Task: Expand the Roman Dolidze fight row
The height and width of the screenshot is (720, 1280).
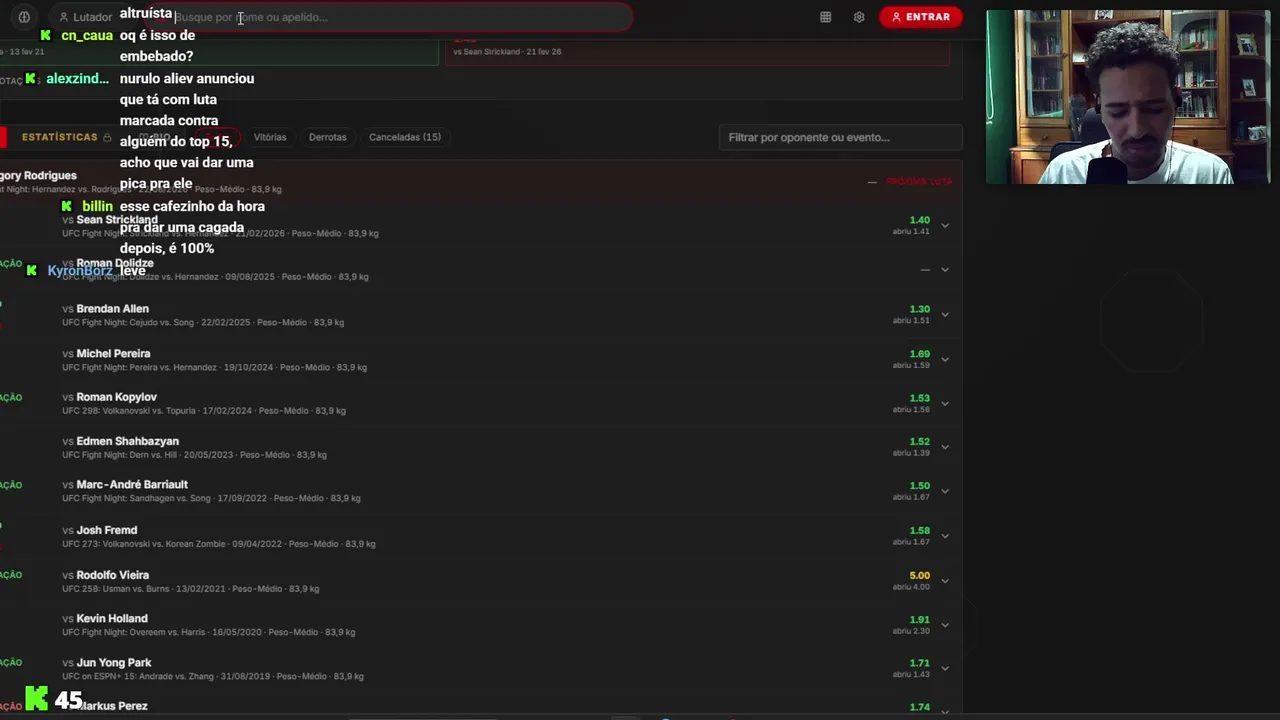Action: [944, 269]
